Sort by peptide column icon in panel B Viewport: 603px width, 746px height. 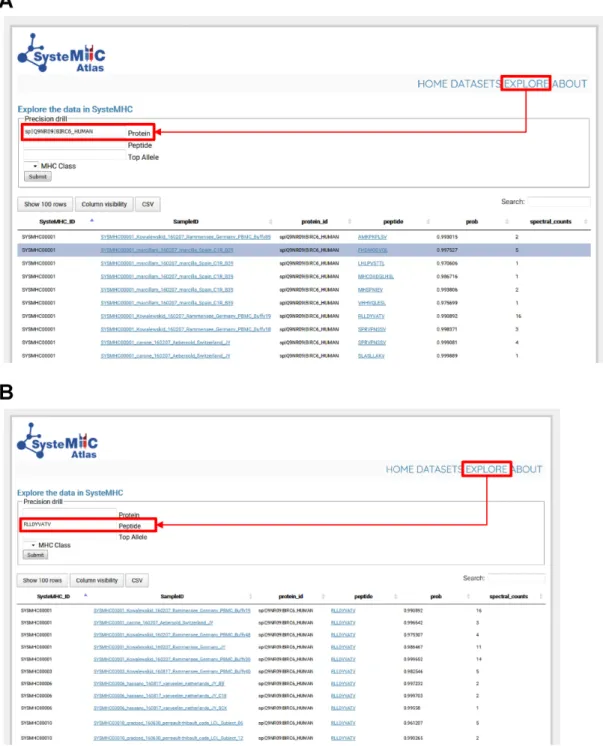[x=395, y=597]
